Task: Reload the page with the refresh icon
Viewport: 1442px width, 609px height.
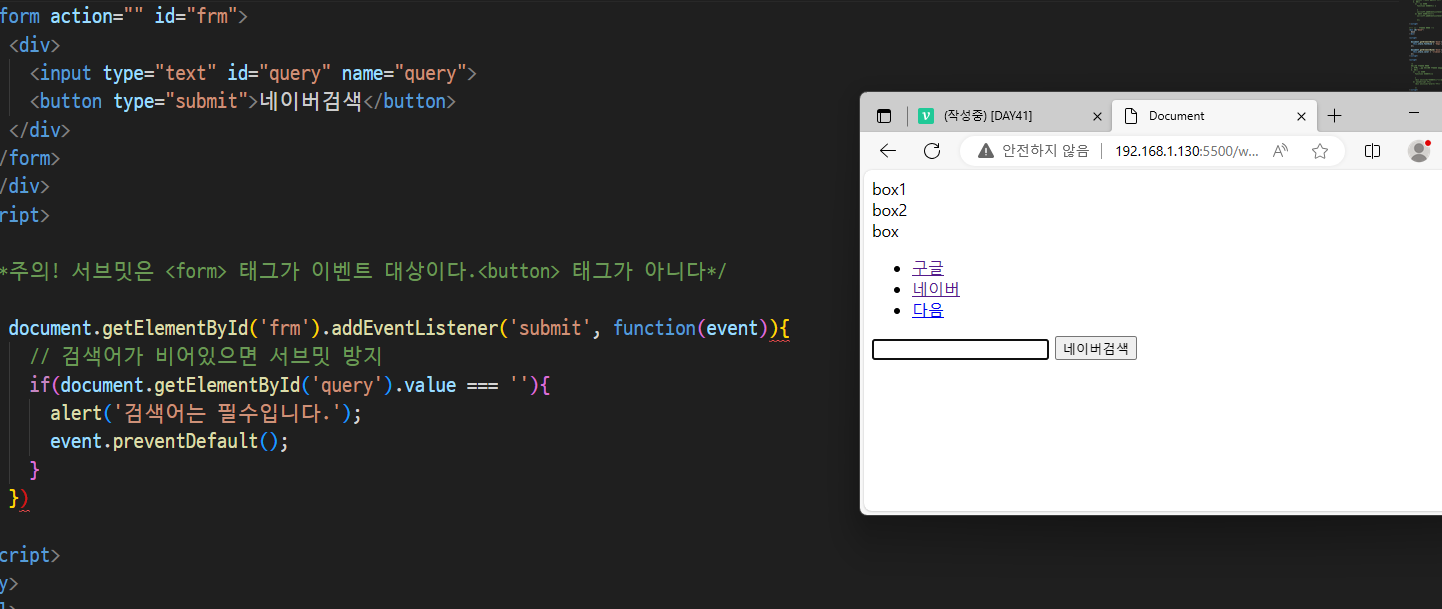Action: pos(932,151)
